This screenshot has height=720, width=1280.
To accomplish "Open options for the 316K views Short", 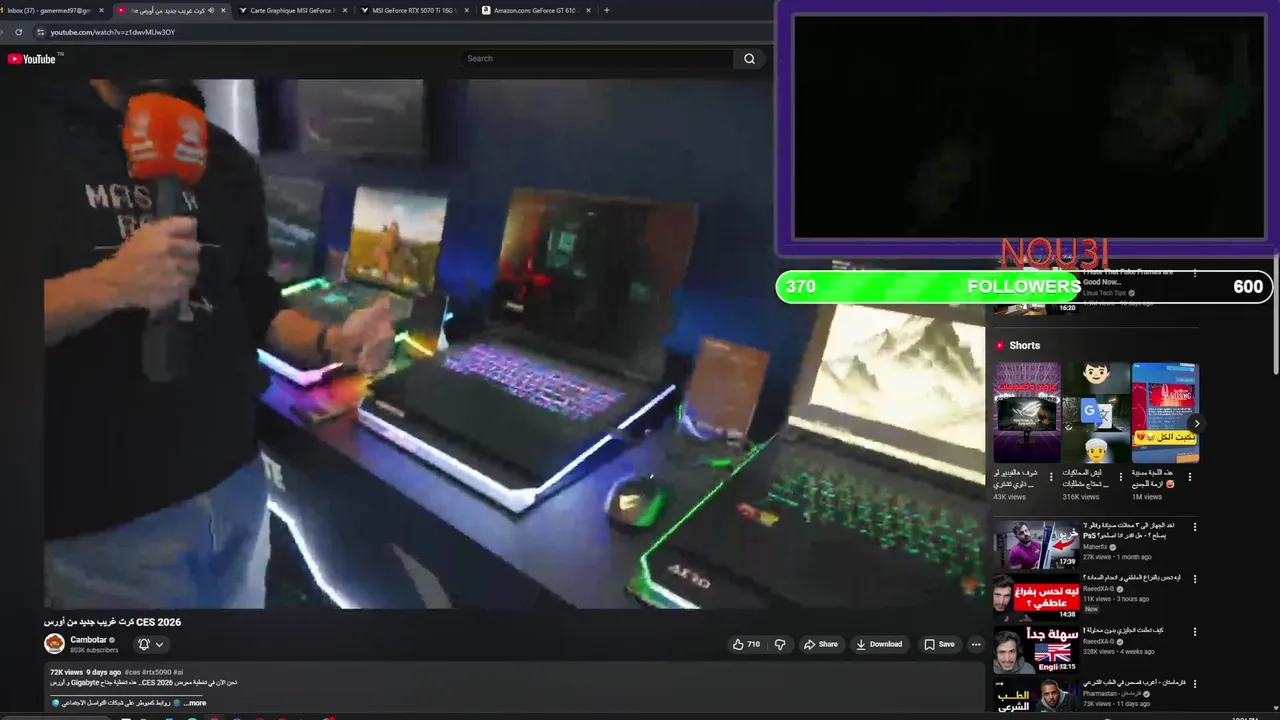I will [1120, 477].
